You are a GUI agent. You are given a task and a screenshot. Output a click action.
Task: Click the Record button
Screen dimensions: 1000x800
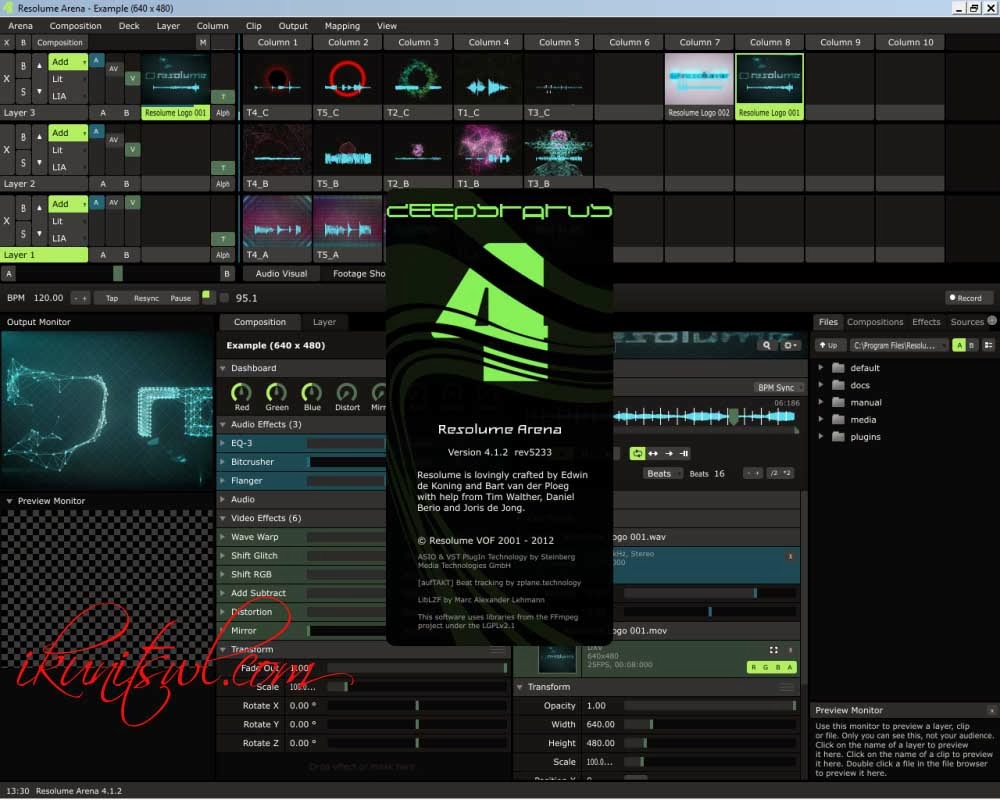click(969, 298)
